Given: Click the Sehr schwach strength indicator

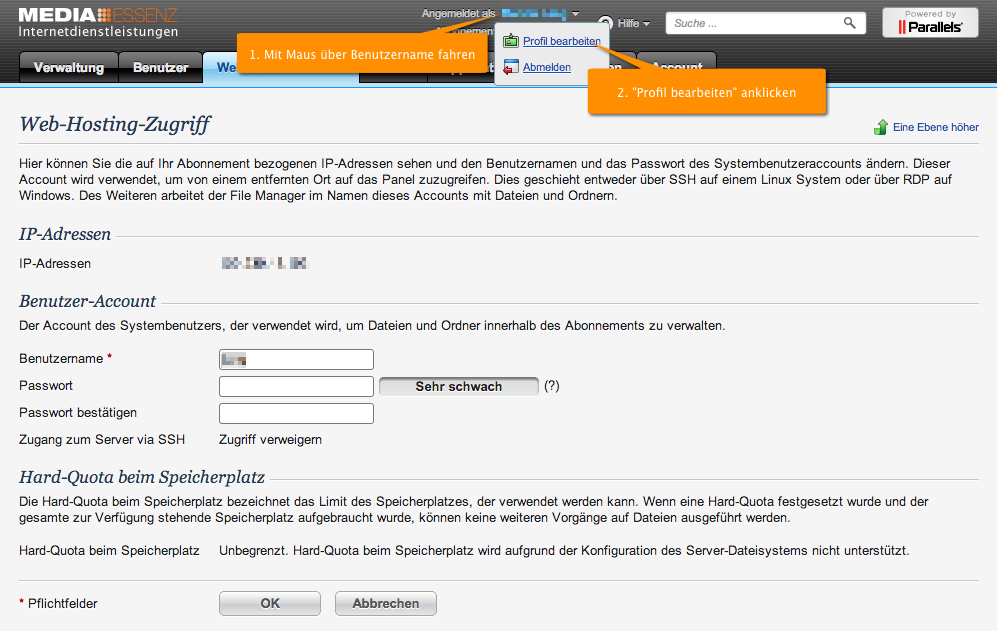Looking at the screenshot, I should pyautogui.click(x=458, y=386).
